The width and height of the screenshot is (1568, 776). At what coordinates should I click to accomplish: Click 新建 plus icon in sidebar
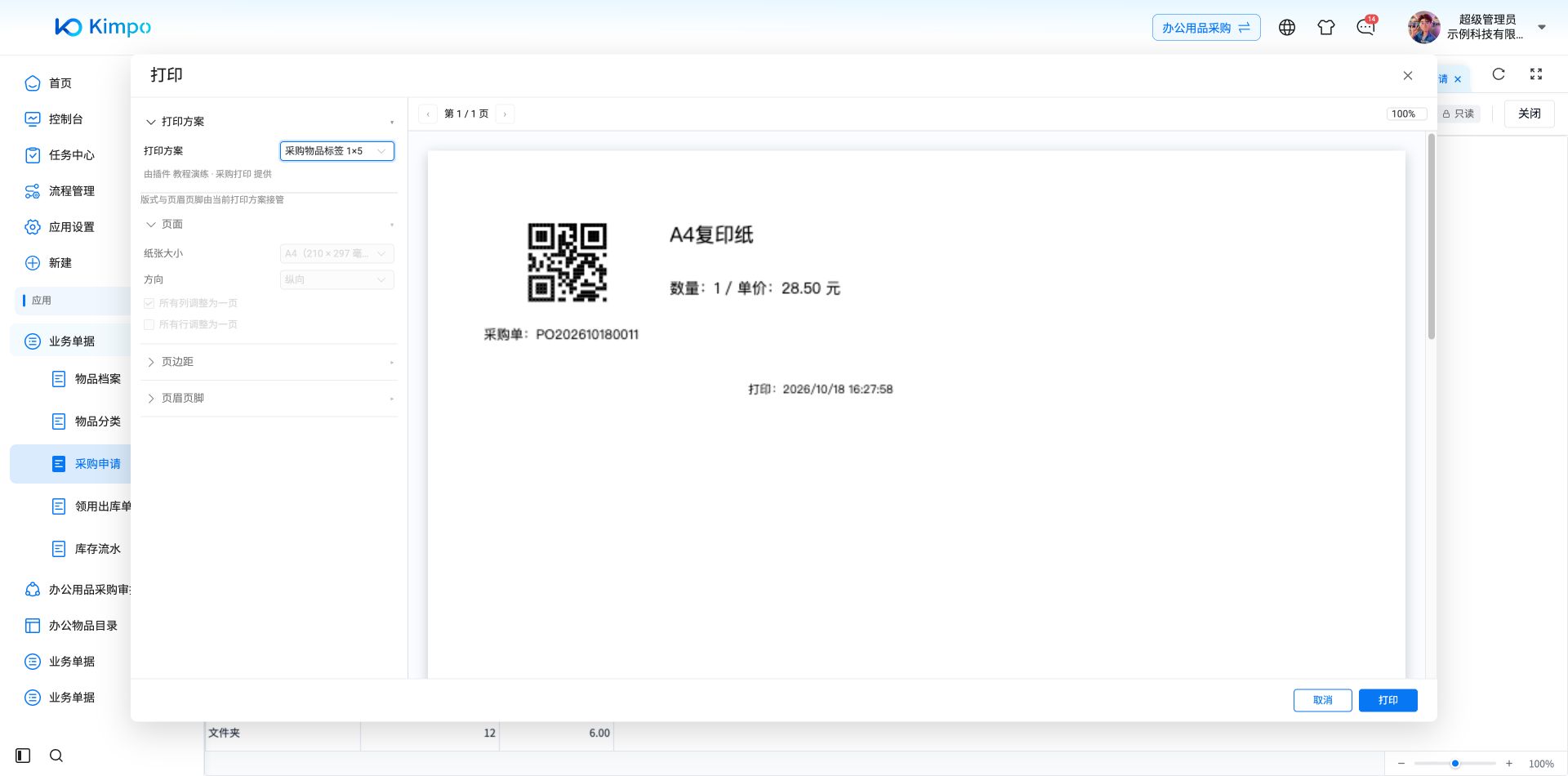click(x=33, y=263)
